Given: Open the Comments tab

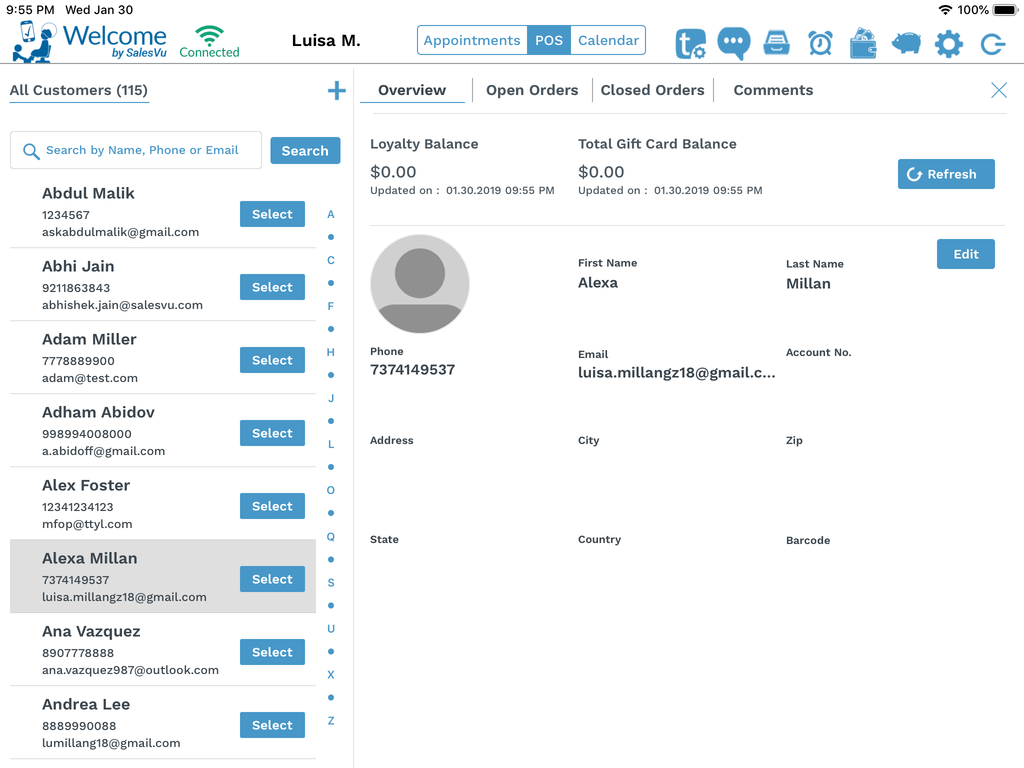Looking at the screenshot, I should point(773,90).
